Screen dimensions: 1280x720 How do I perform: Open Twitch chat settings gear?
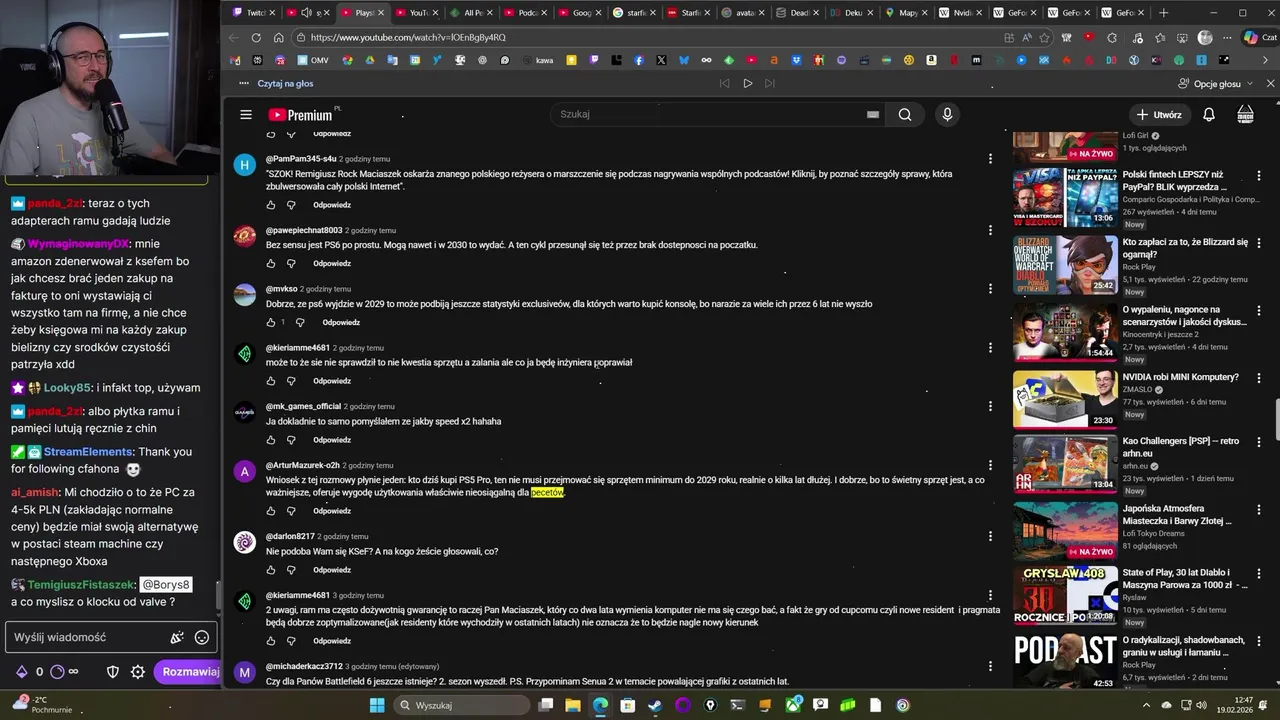(x=138, y=672)
